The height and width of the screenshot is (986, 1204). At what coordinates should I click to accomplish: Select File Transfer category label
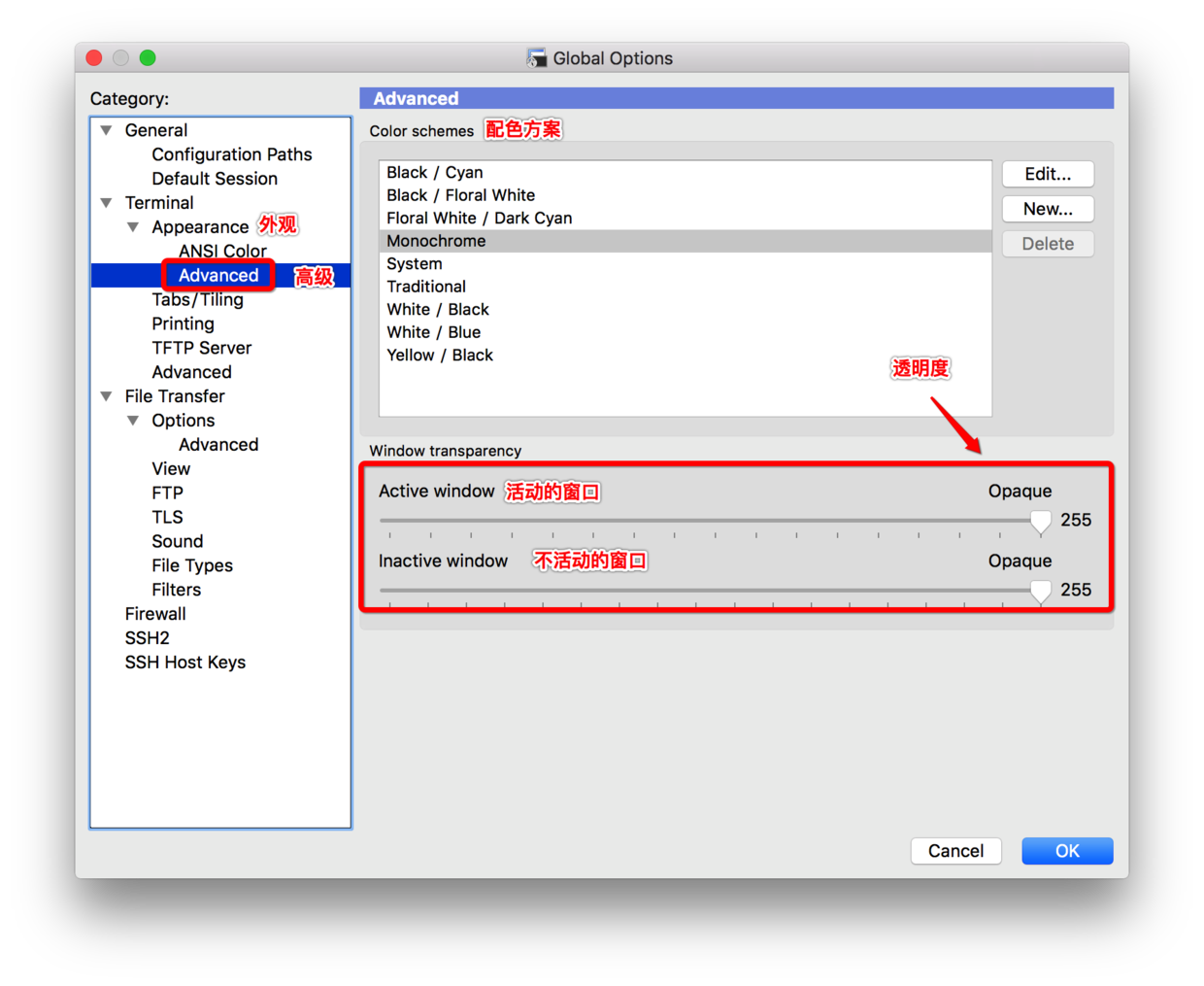(175, 396)
